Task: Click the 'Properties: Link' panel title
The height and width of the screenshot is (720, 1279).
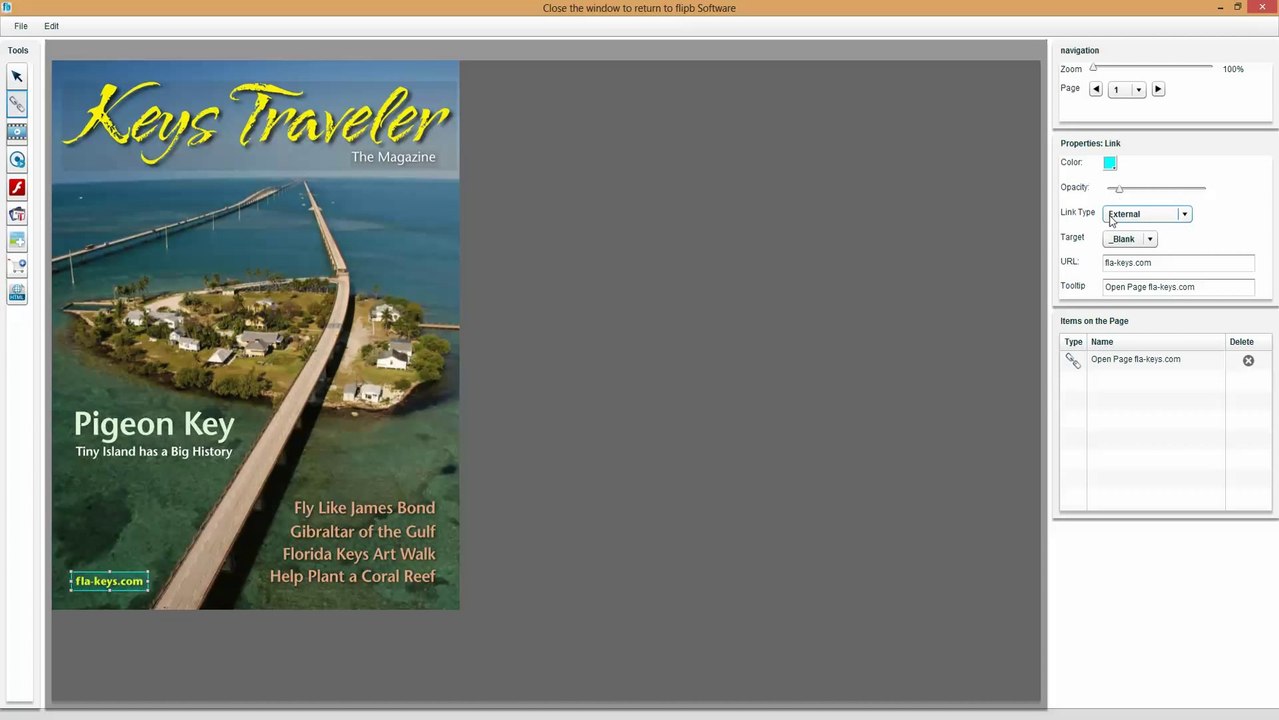Action: coord(1090,143)
